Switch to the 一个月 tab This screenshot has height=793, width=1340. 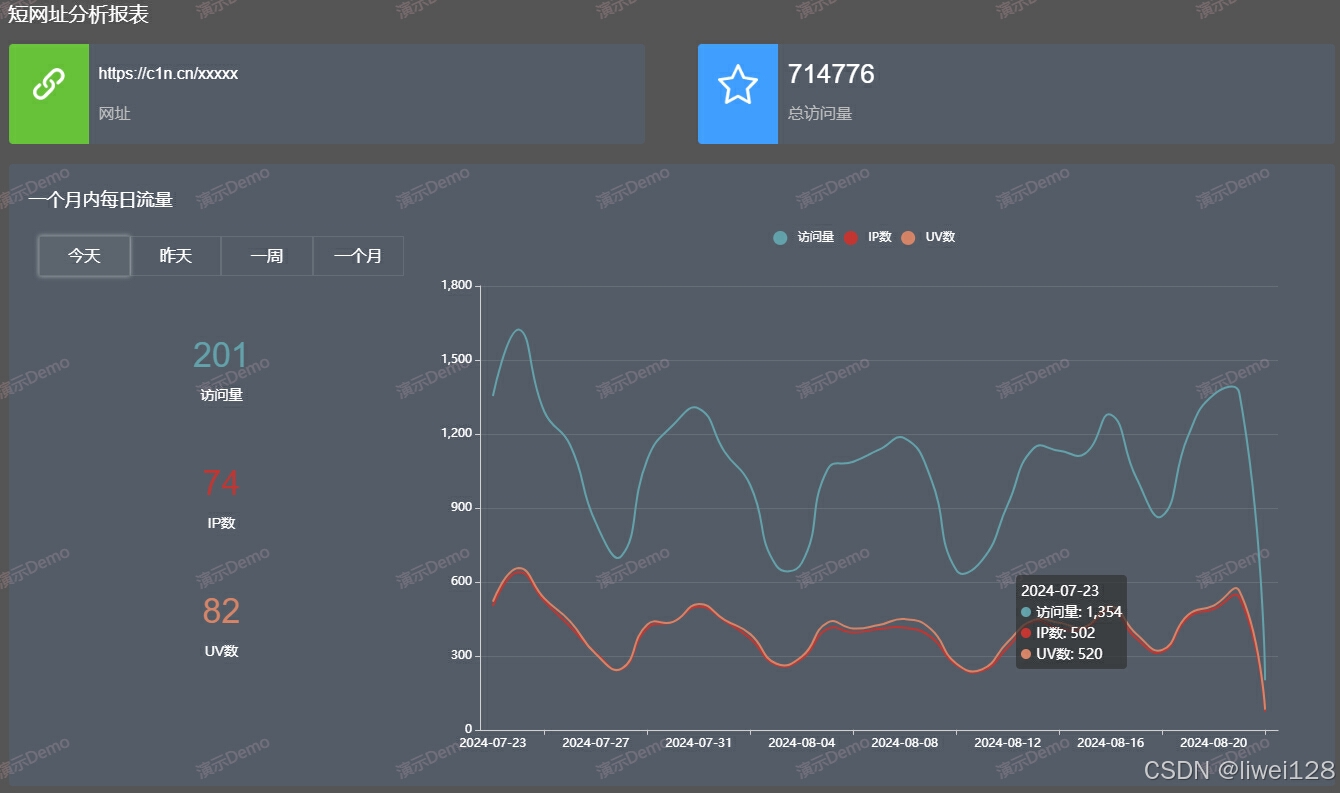point(358,256)
